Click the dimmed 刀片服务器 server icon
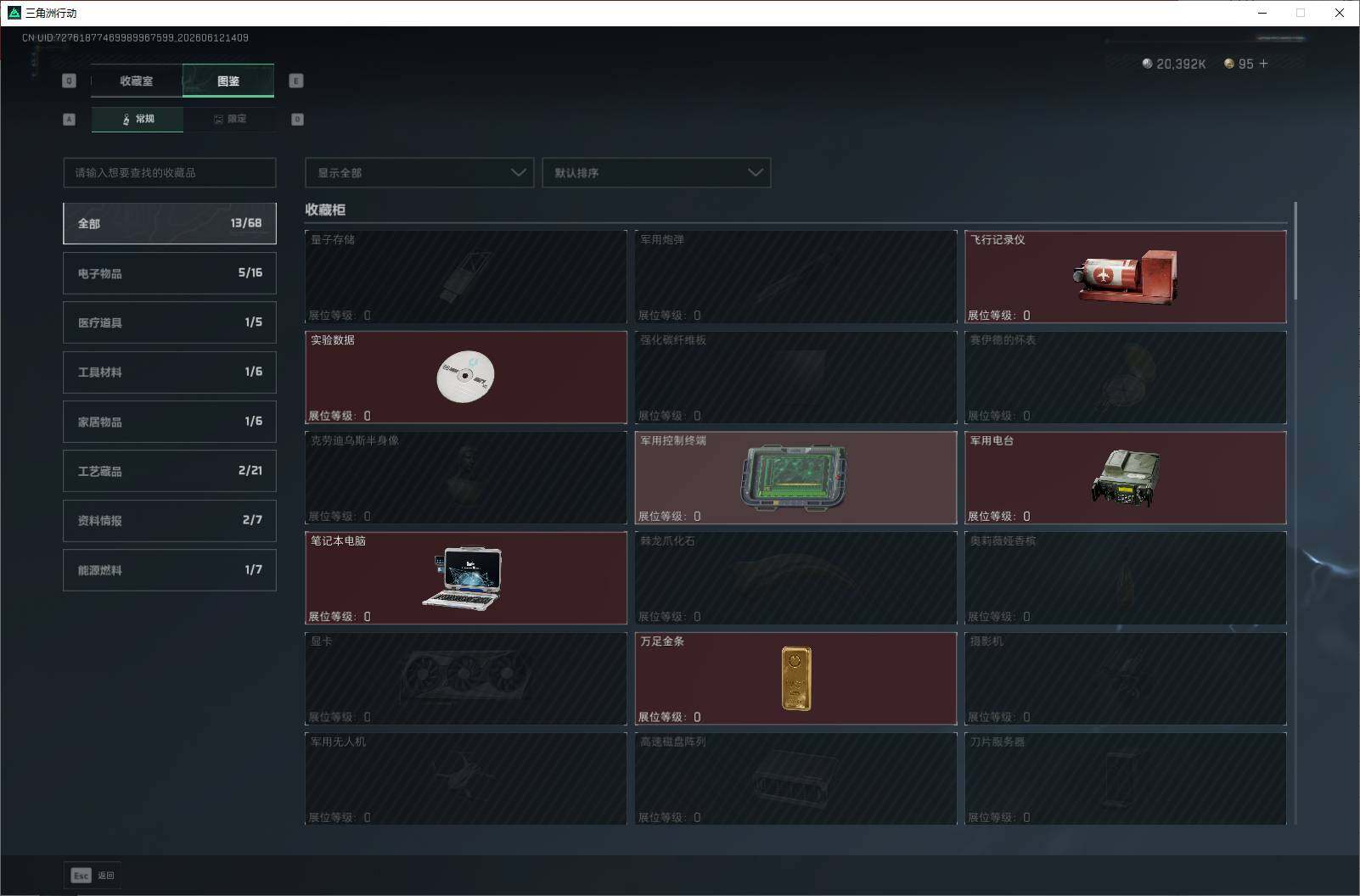The height and width of the screenshot is (896, 1360). tap(1121, 779)
